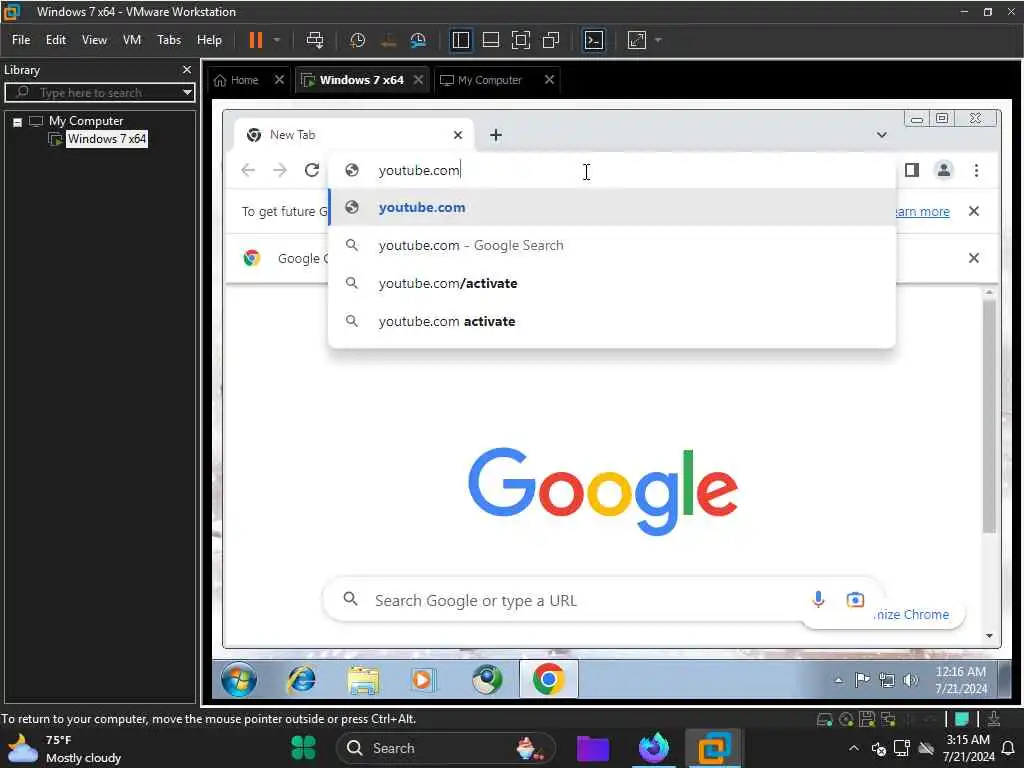
Task: Switch to Unity mode
Action: pos(551,40)
